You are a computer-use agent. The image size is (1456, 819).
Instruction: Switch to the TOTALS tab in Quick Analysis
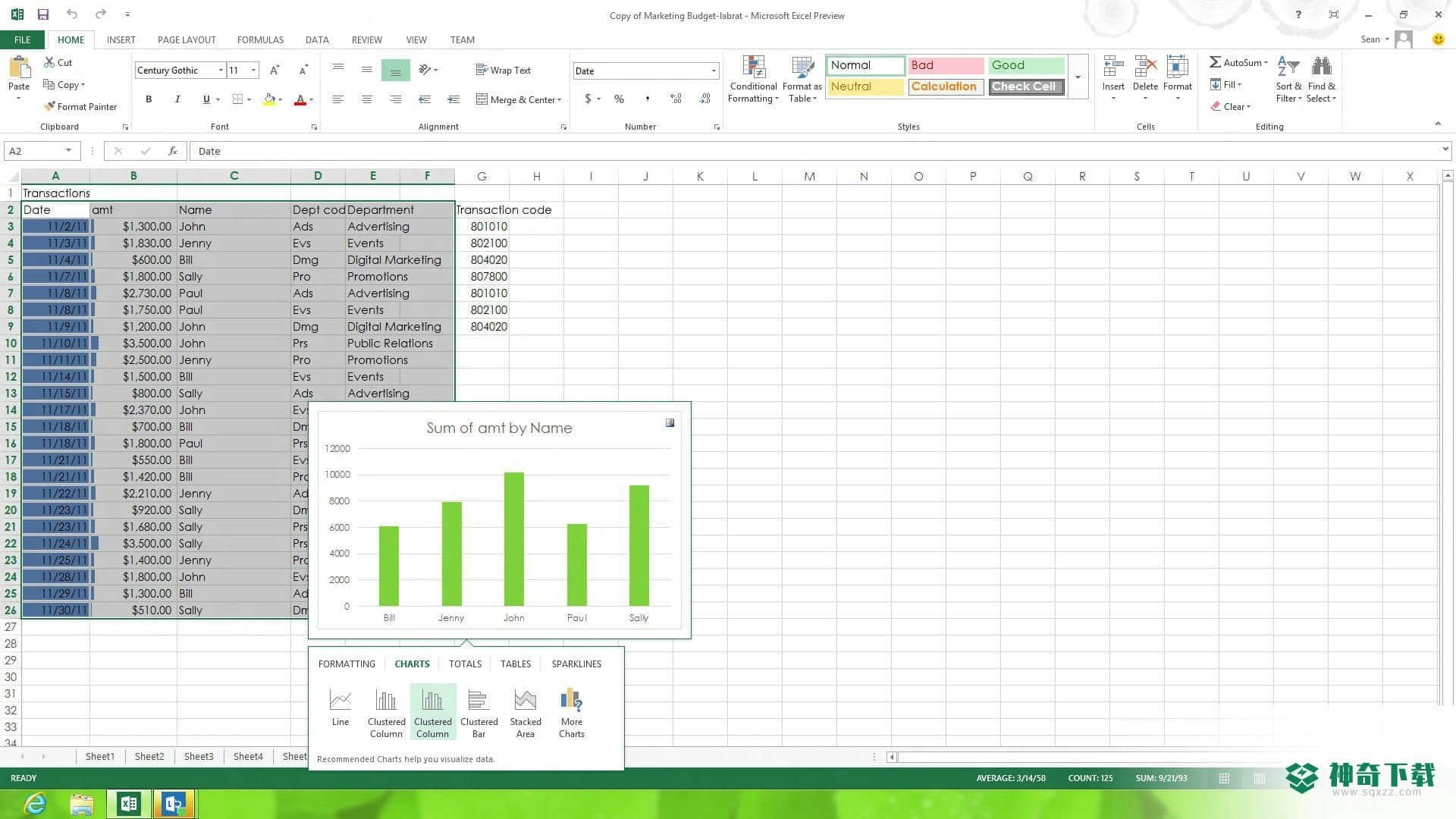(465, 664)
